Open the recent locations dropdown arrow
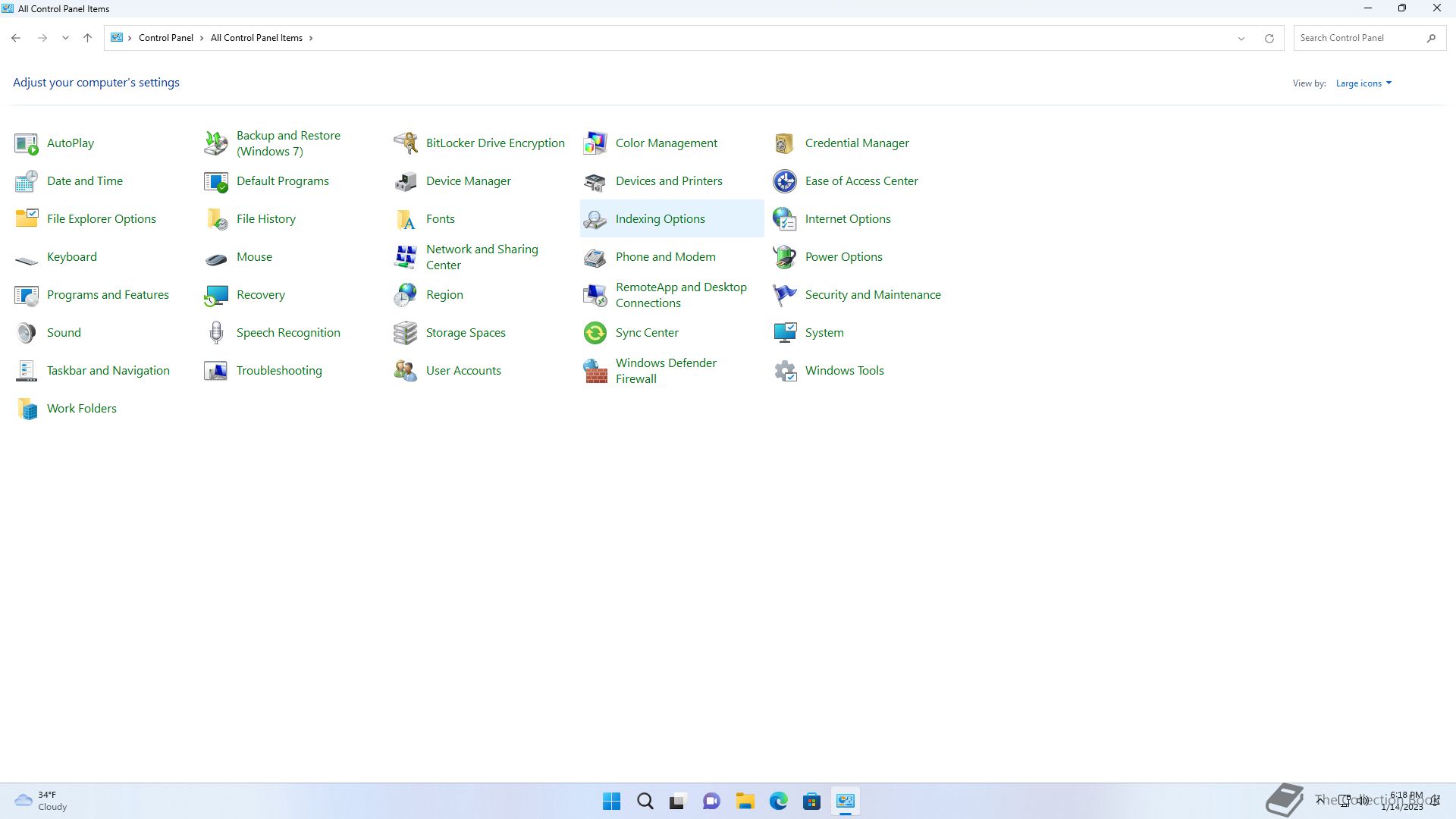Screen dimensions: 1456x819 (x=66, y=38)
